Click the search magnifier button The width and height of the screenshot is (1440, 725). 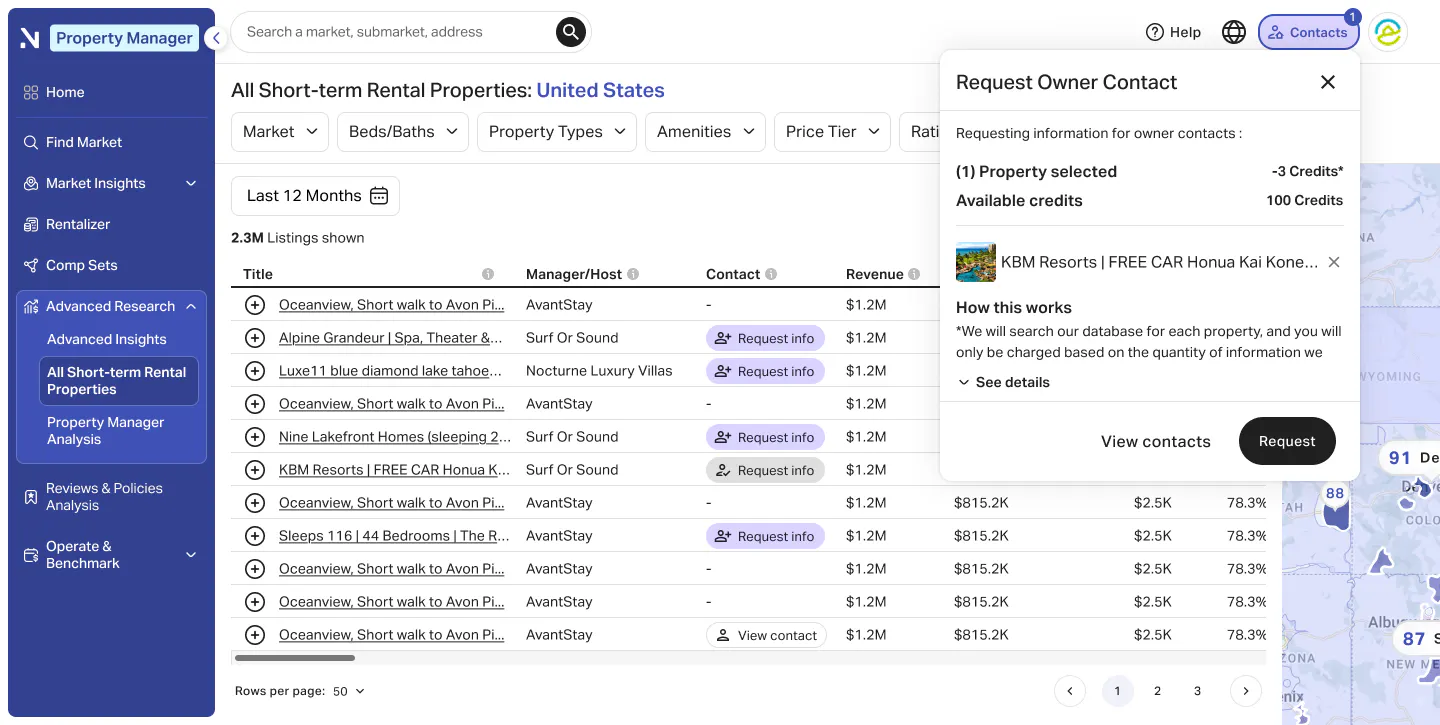[x=570, y=32]
